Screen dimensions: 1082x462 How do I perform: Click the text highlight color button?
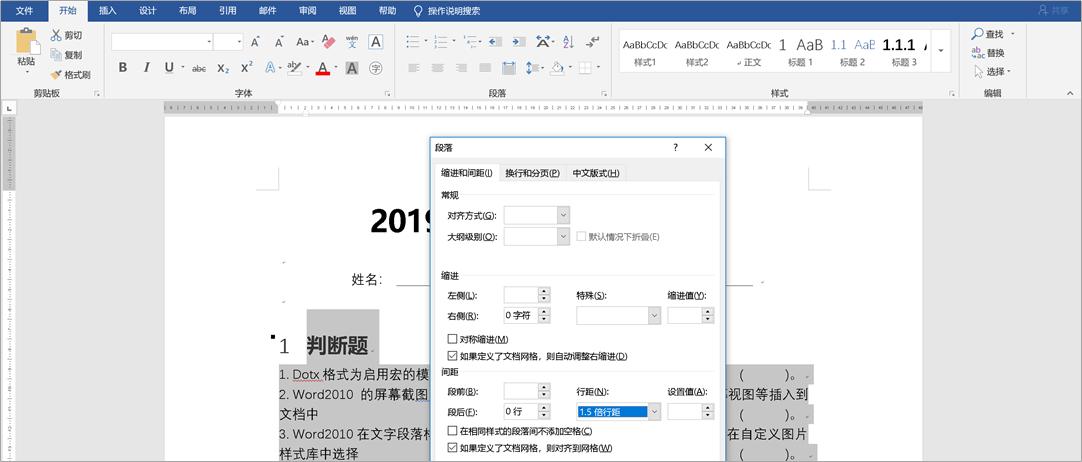point(294,68)
